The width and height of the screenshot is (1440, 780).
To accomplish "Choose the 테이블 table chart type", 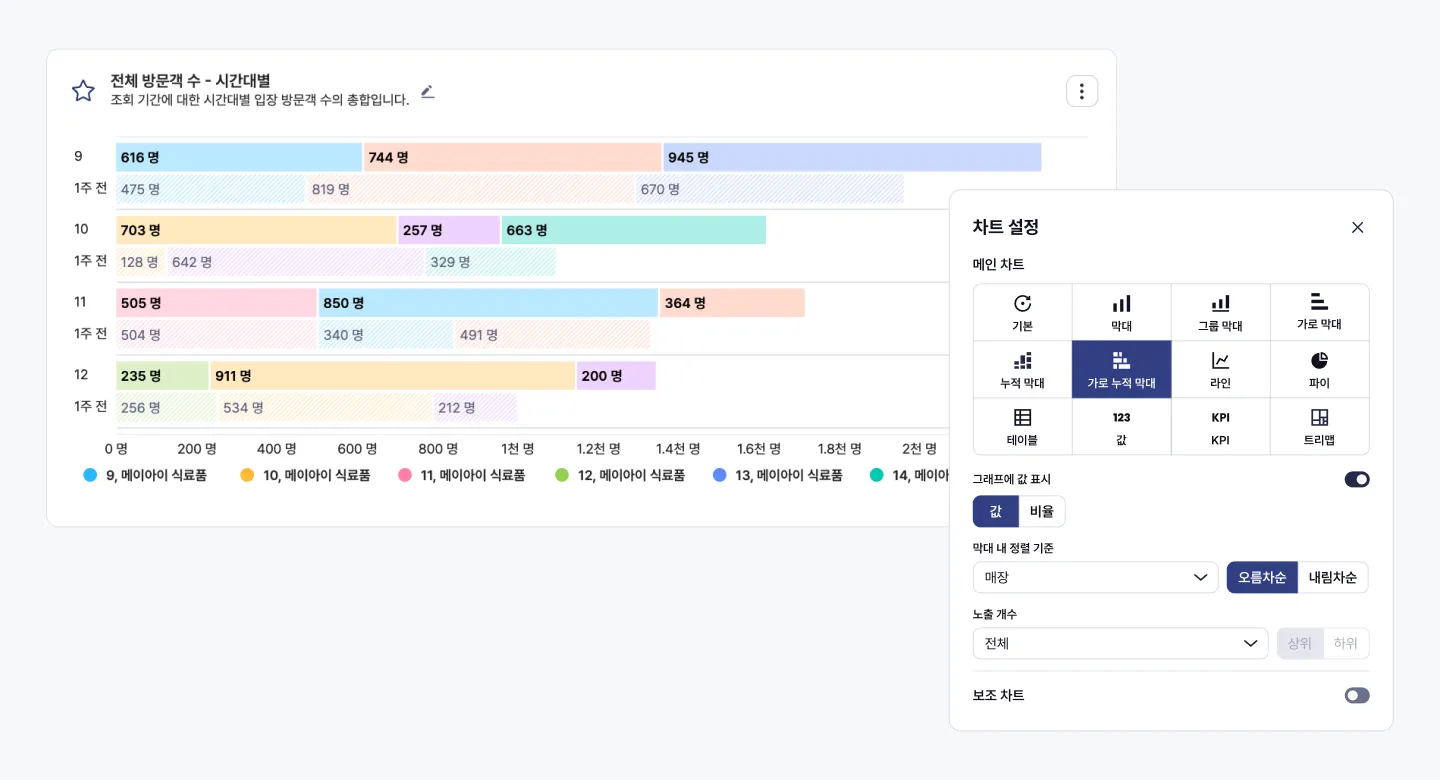I will click(x=1022, y=426).
